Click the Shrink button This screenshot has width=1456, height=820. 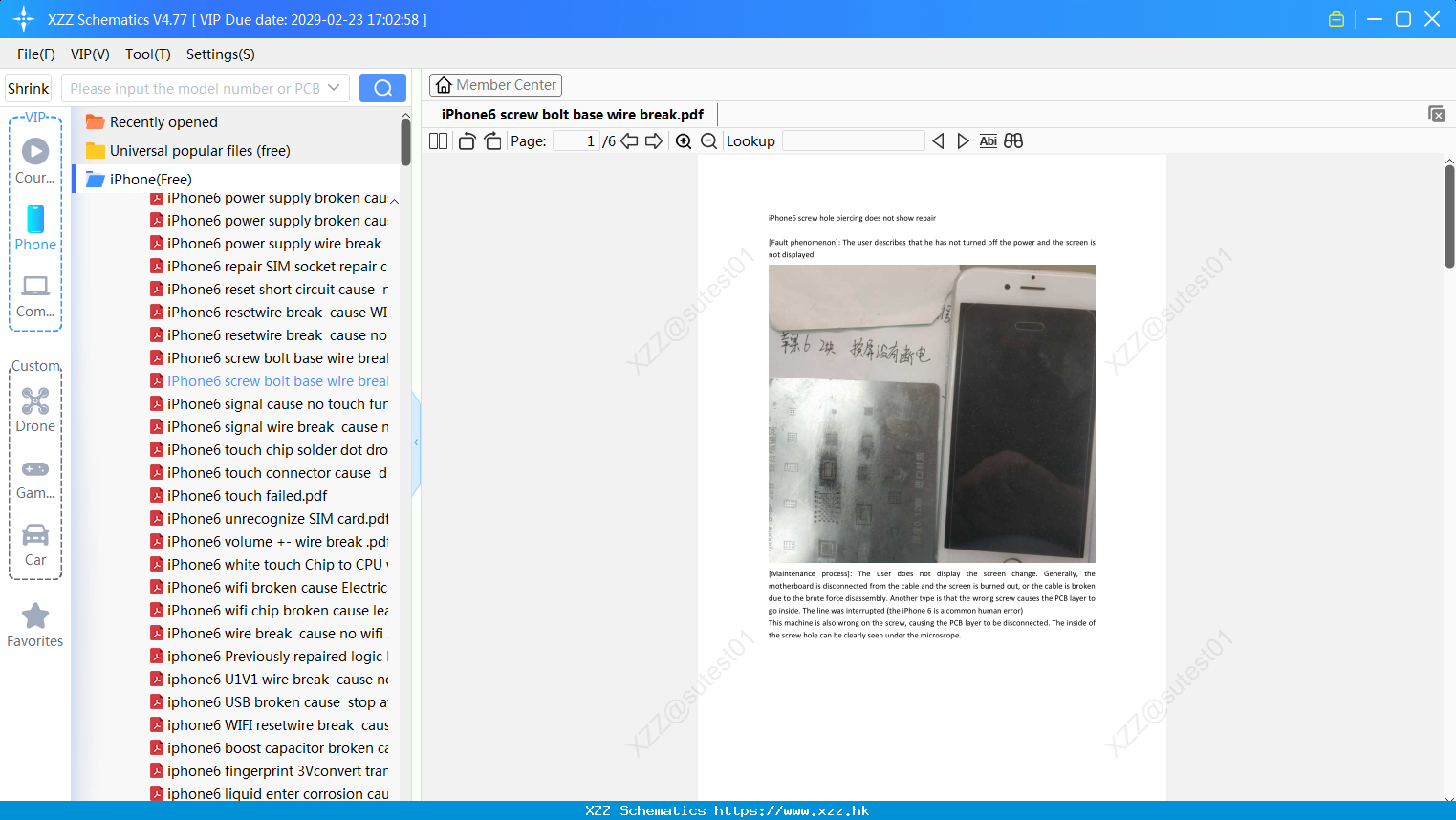coord(28,88)
